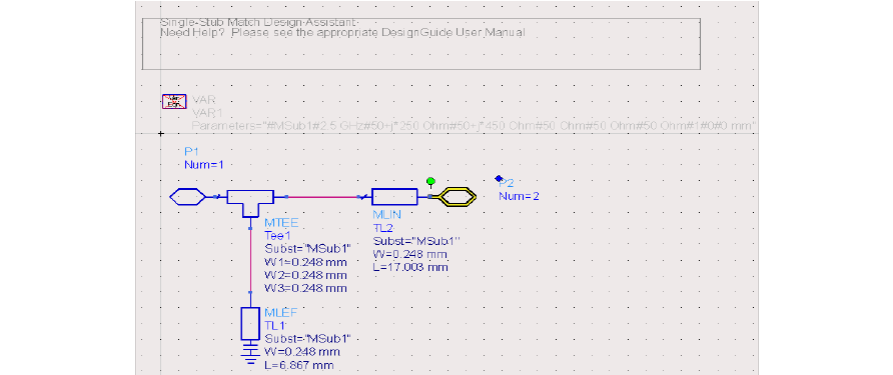Screen dimensions: 893x375
Task: Select the P1 input port symbol
Action: (187, 197)
